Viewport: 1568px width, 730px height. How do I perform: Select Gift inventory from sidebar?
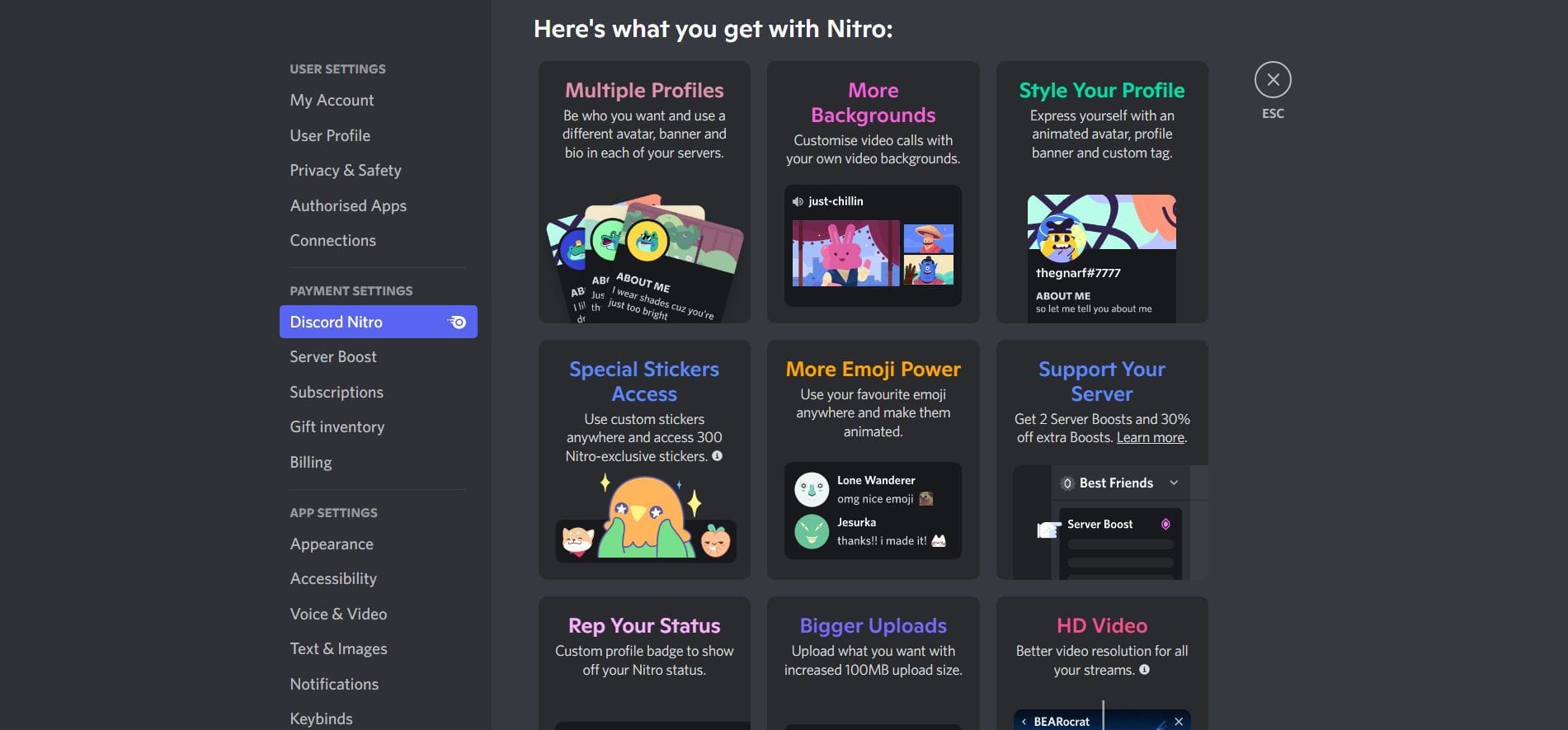pyautogui.click(x=337, y=426)
